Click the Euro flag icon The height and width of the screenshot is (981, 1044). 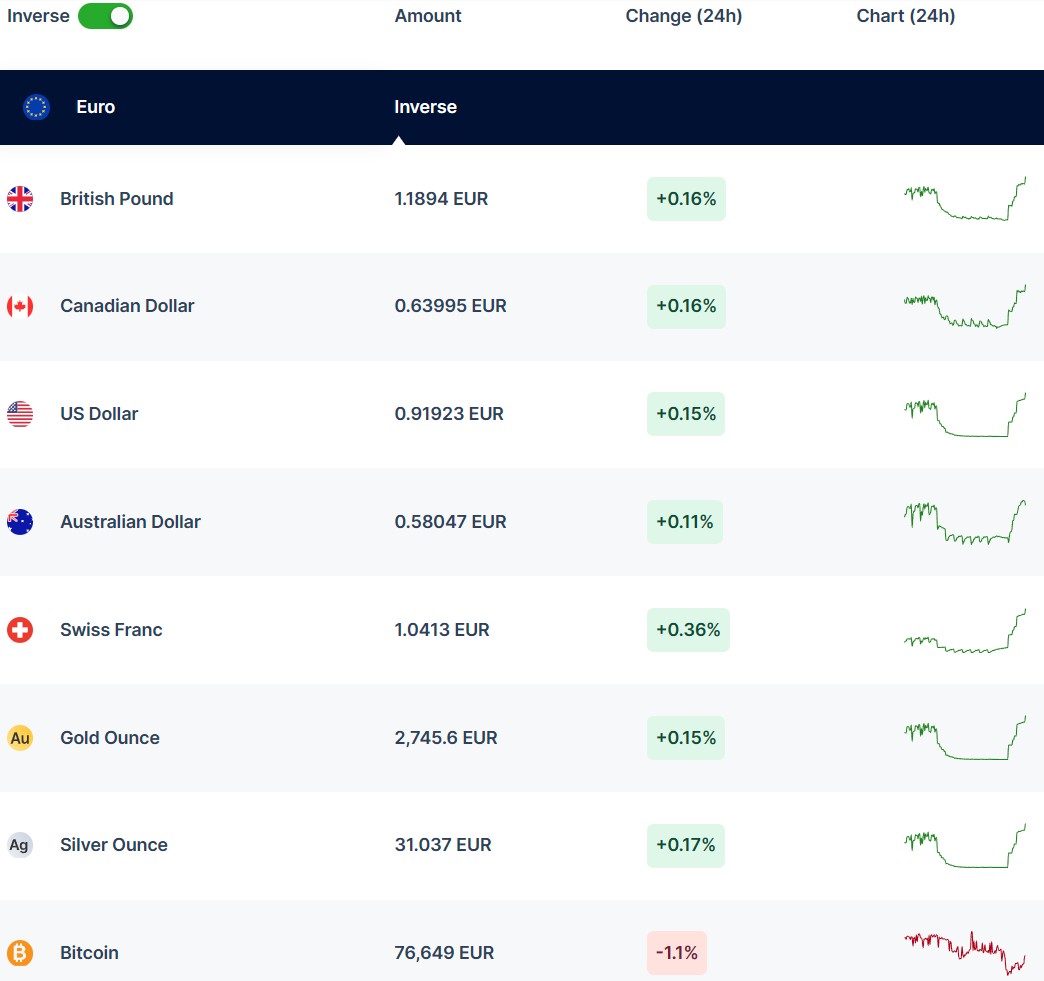[x=37, y=107]
